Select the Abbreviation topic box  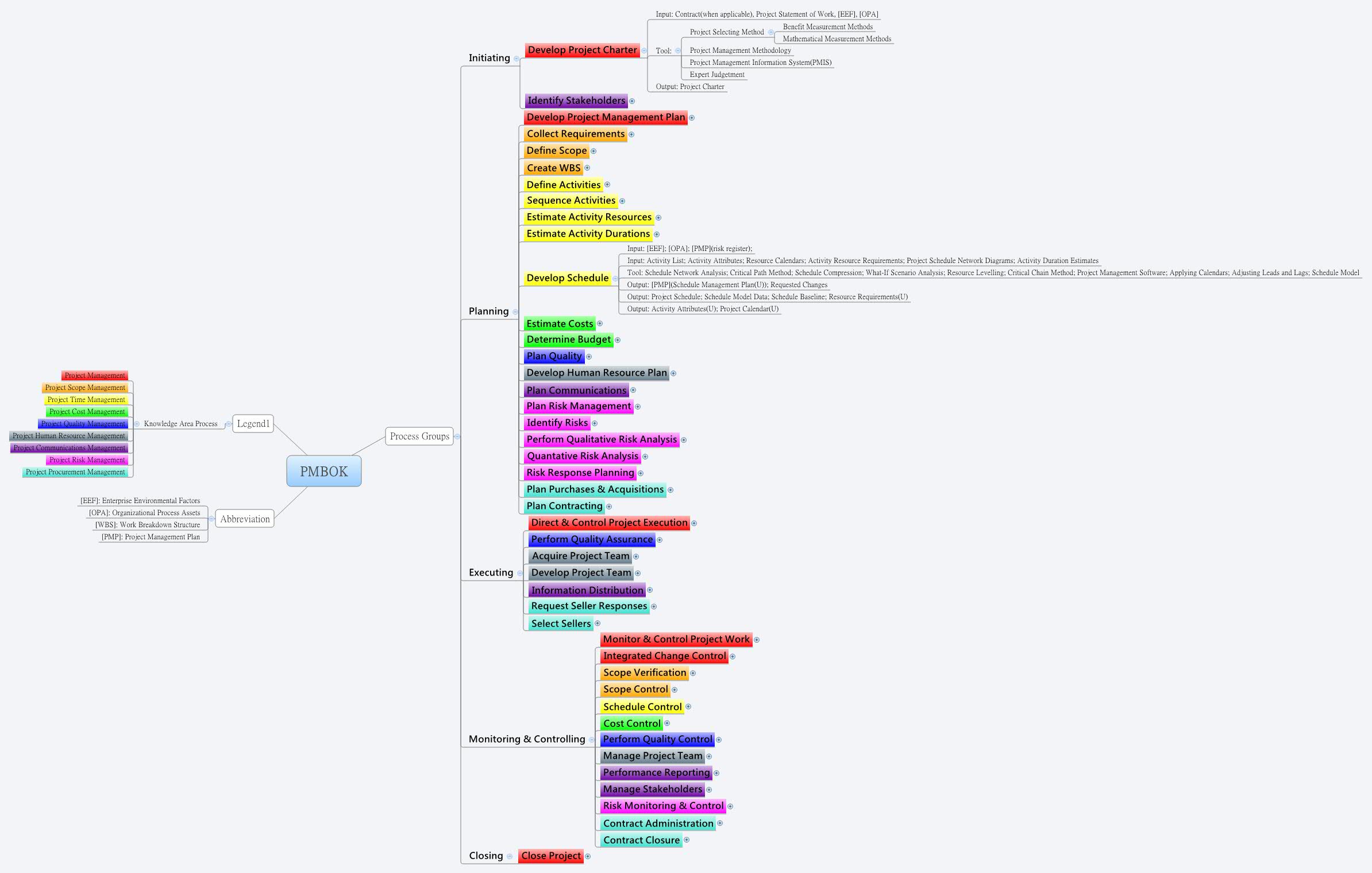tap(245, 519)
